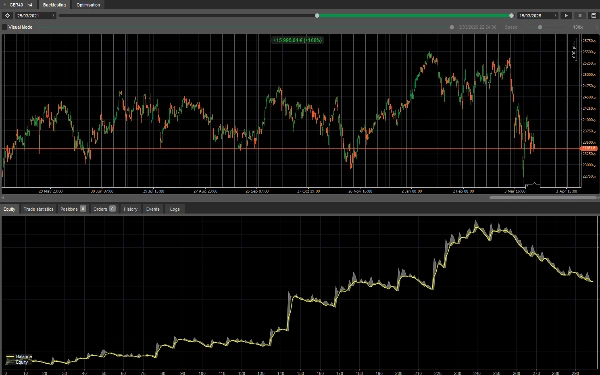The image size is (600, 375).
Task: Open the Positions tab
Action: [x=73, y=209]
